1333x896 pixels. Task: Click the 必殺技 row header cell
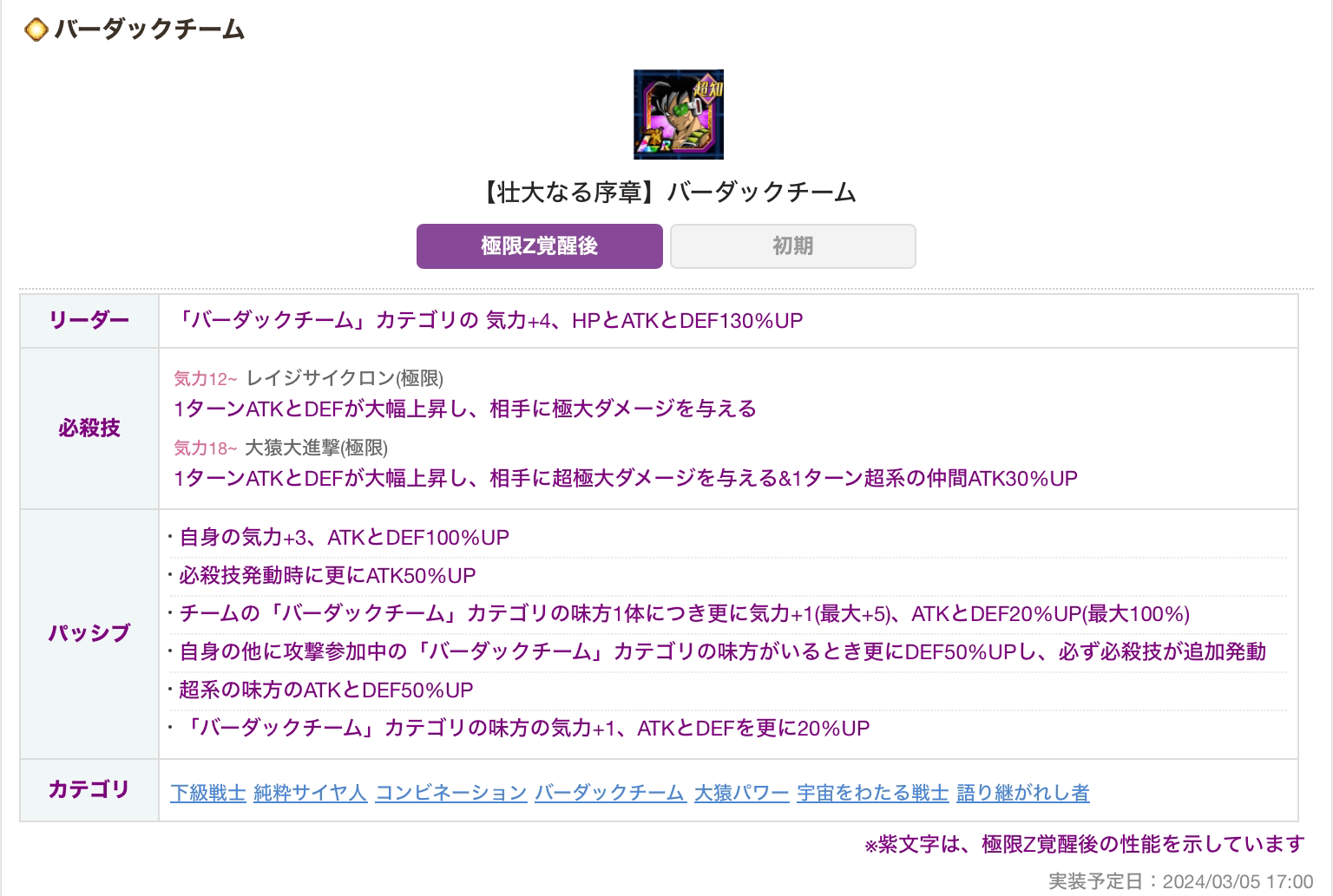tap(89, 428)
